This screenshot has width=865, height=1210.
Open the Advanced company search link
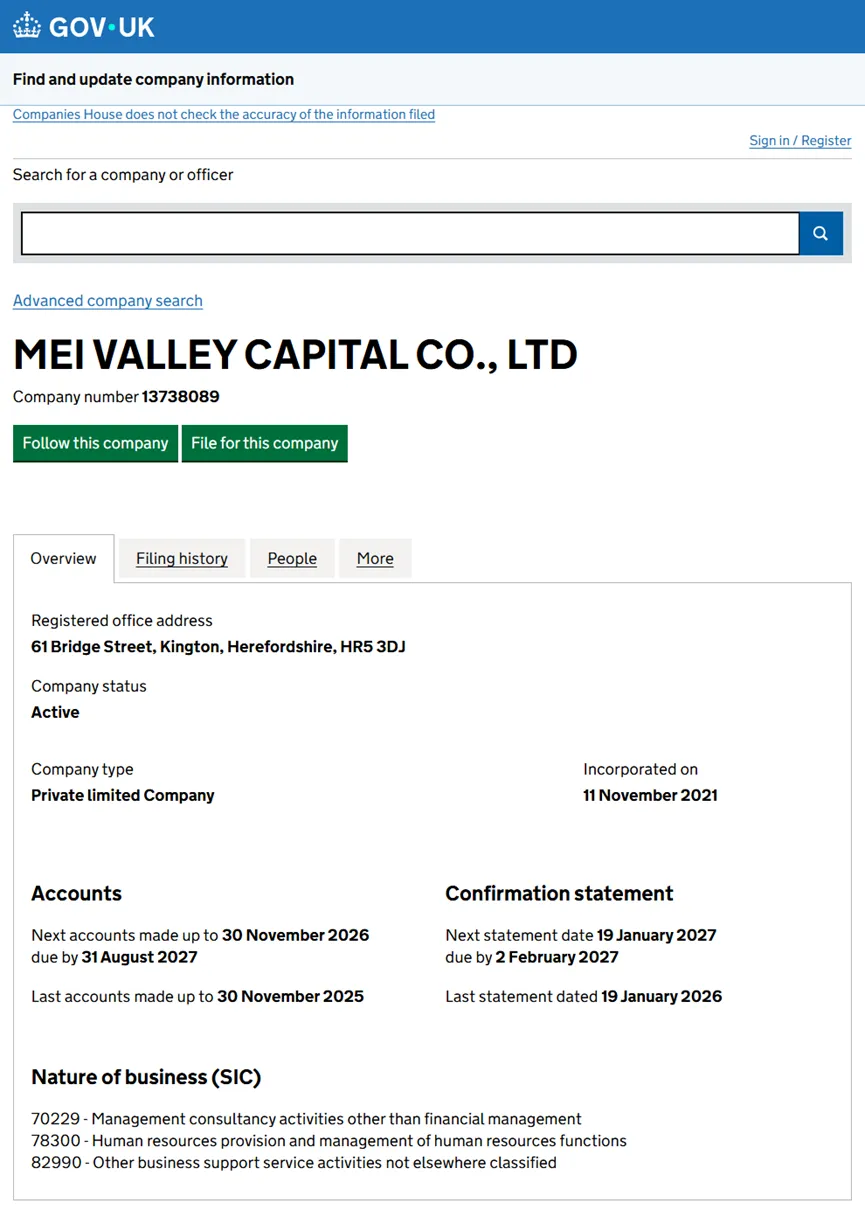pyautogui.click(x=108, y=301)
